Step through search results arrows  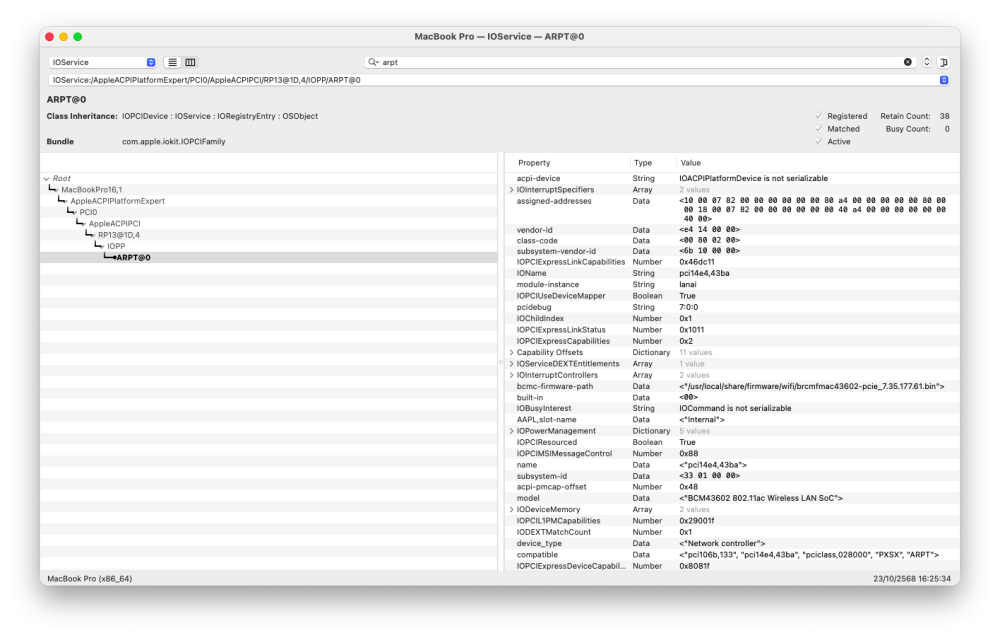927,63
